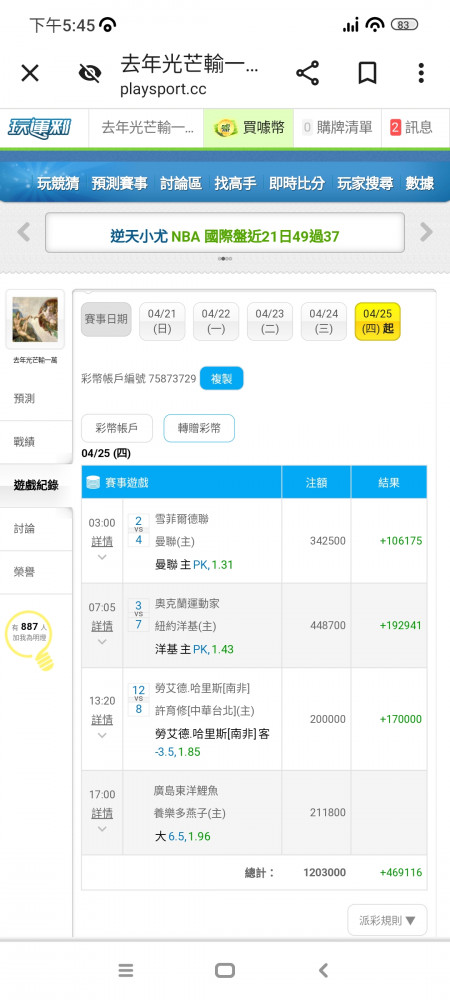Show previous banner with left arrow

pyautogui.click(x=24, y=232)
